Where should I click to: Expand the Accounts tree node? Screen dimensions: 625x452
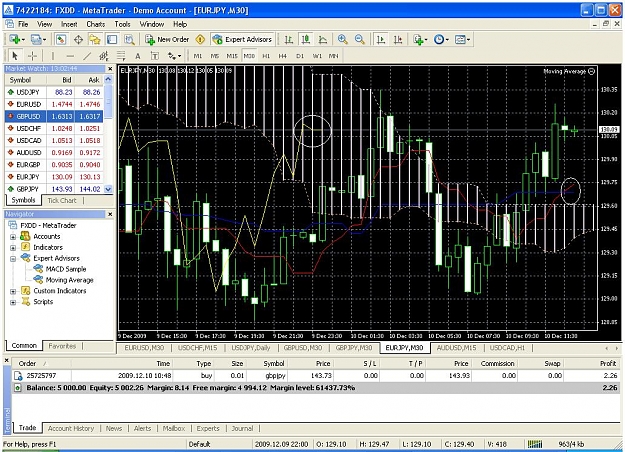(13, 236)
